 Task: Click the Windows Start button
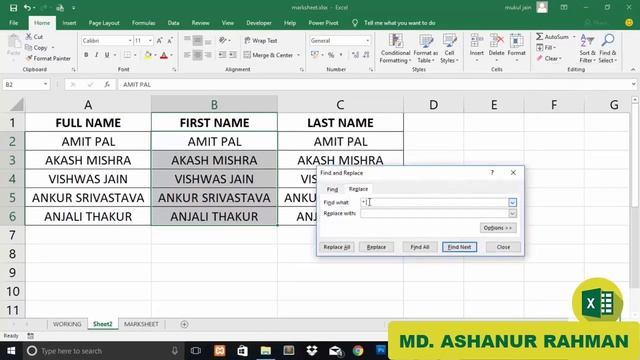tap(11, 351)
